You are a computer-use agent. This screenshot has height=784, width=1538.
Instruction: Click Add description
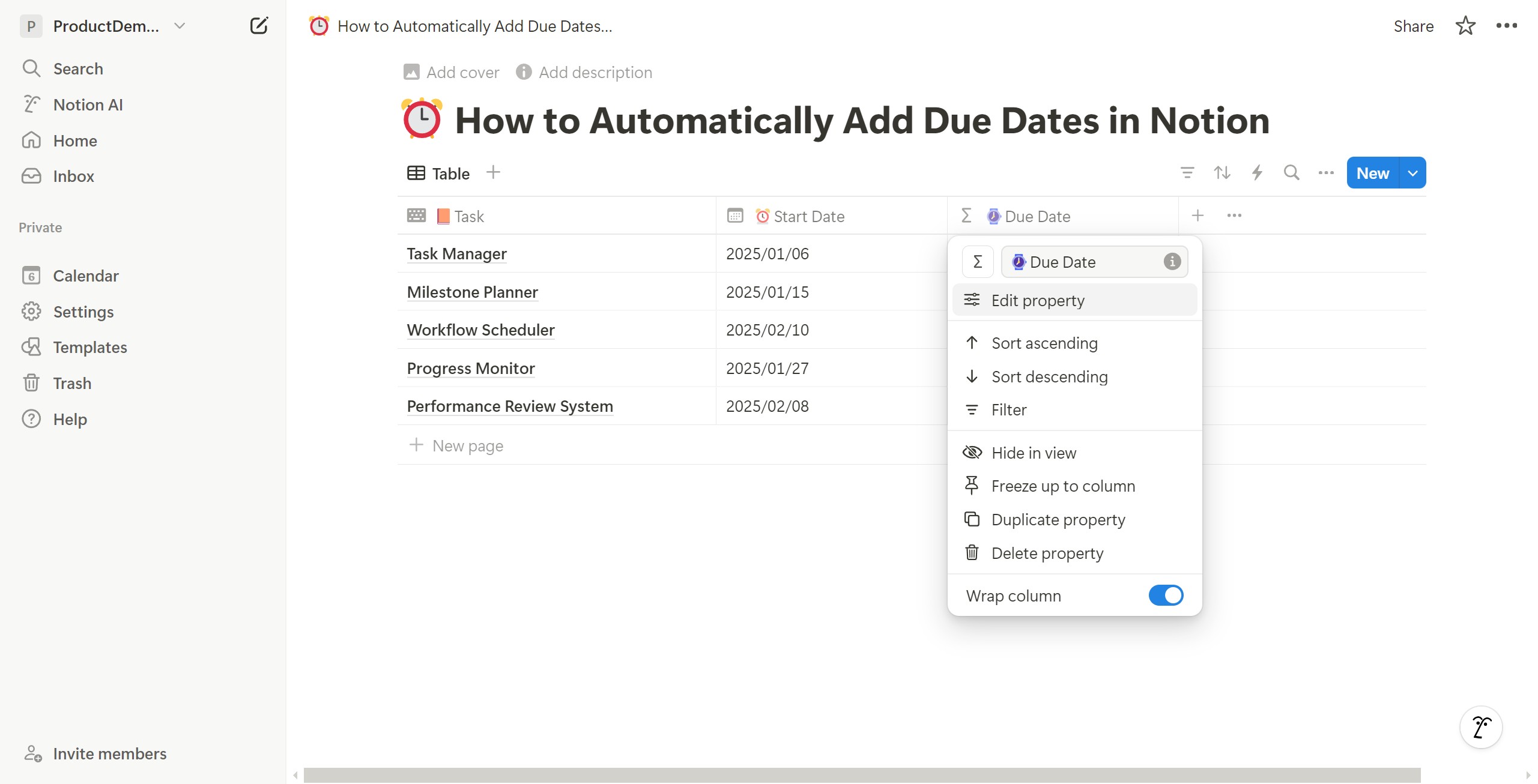click(584, 73)
